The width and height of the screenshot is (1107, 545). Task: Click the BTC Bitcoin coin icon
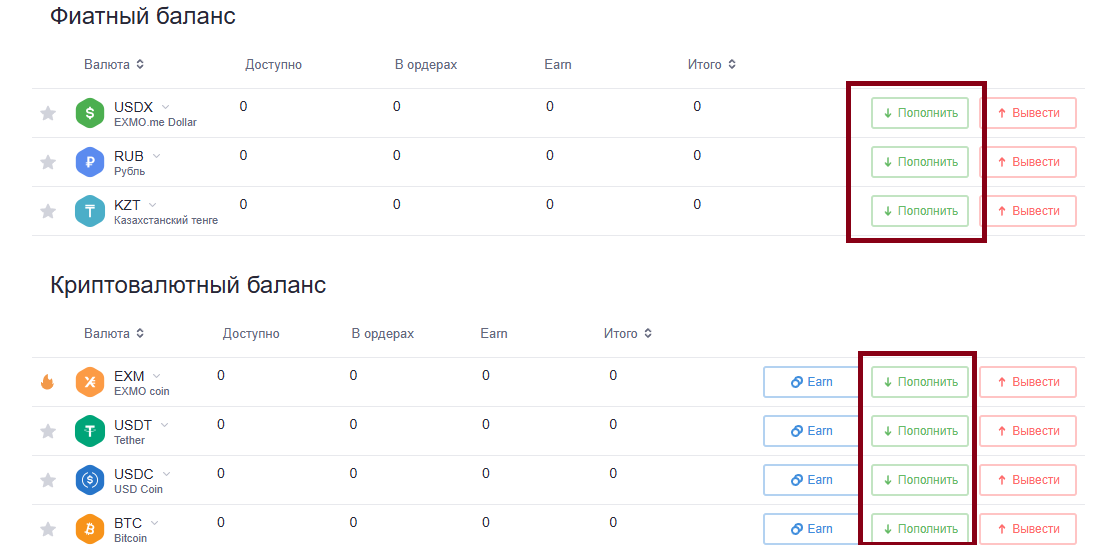90,529
